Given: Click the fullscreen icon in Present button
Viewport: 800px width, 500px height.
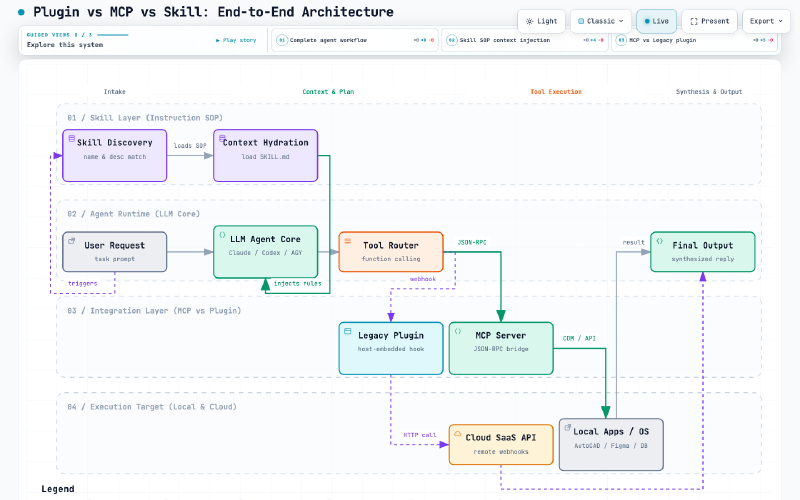Looking at the screenshot, I should click(694, 21).
